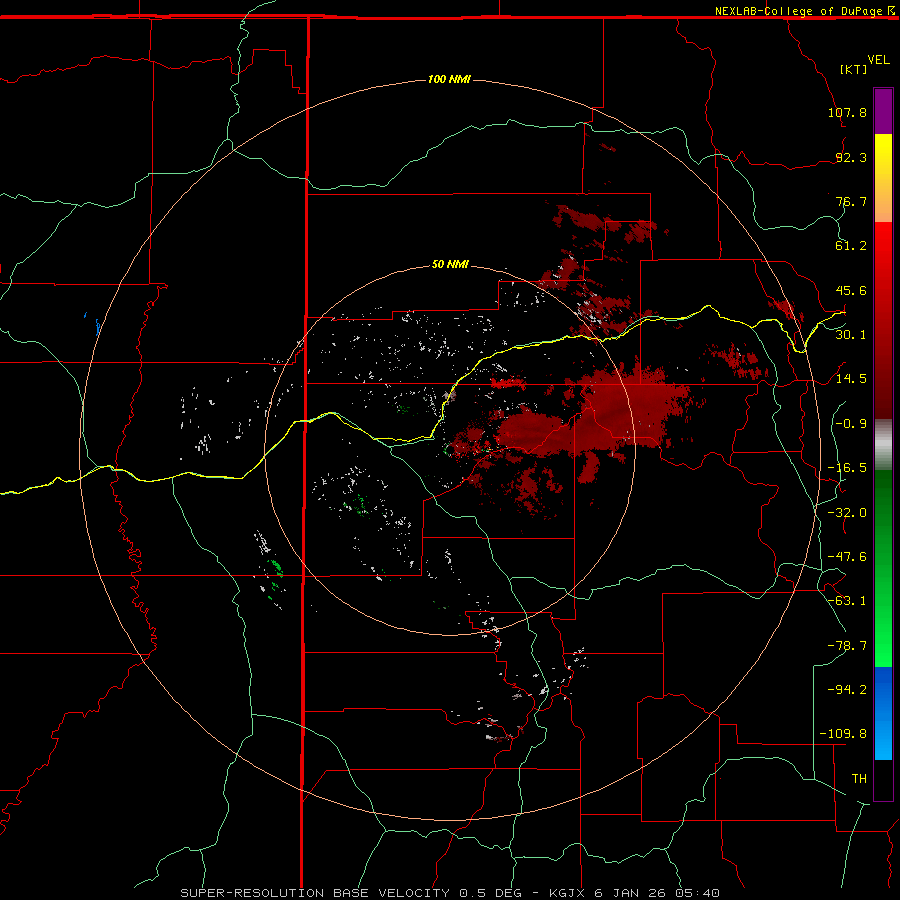This screenshot has height=900, width=900.
Task: Click the -94.2 velocity legend value
Action: pos(847,689)
